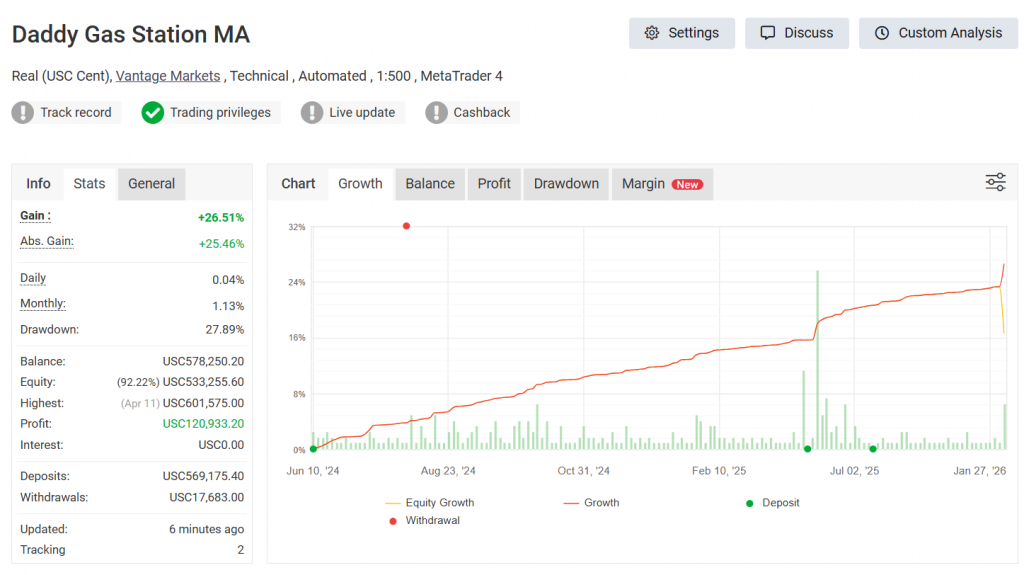Image resolution: width=1024 pixels, height=575 pixels.
Task: Open the Margin tab marked New
Action: click(x=661, y=184)
